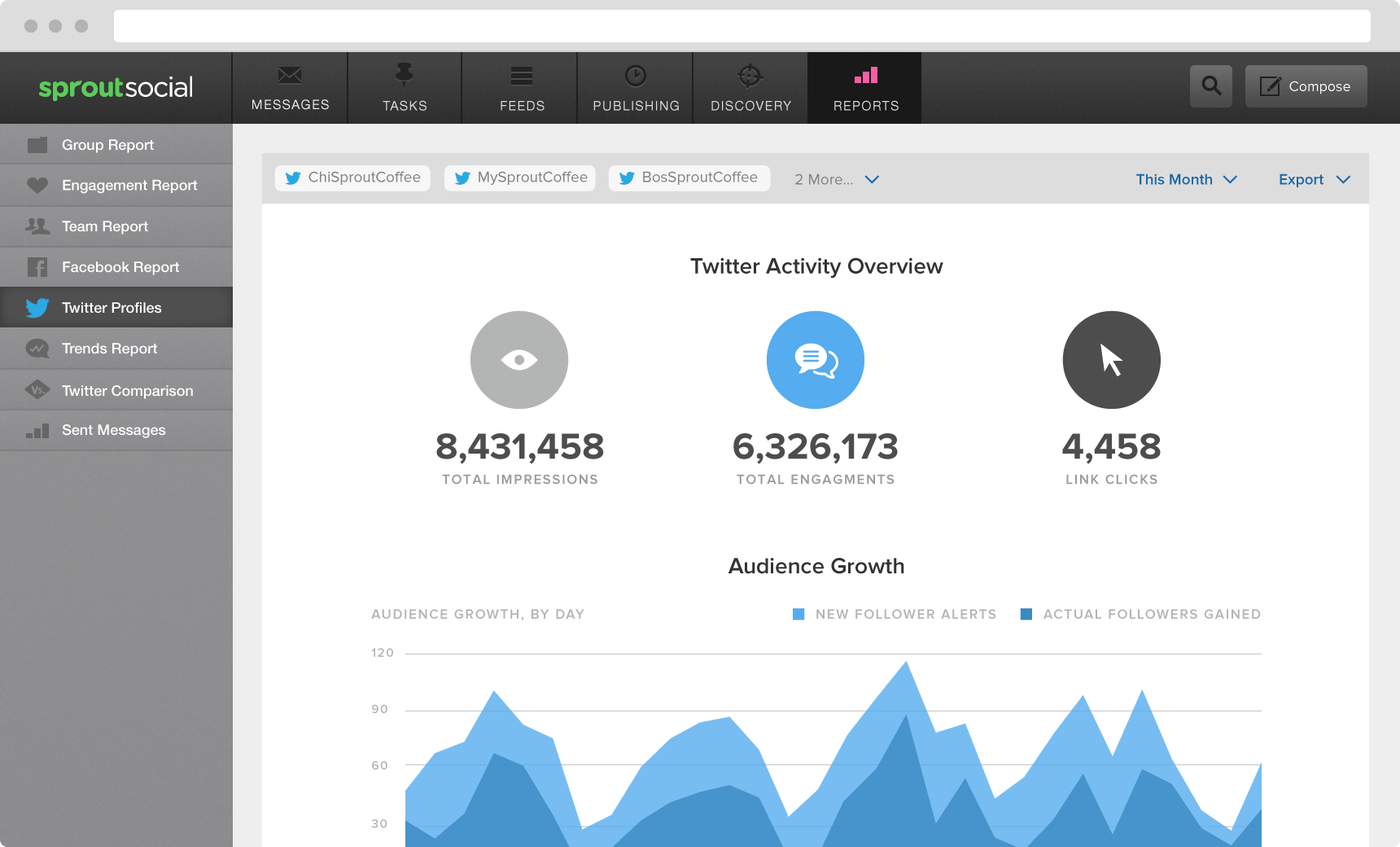Click the Engagement Report heart icon
The image size is (1400, 847).
tap(37, 186)
